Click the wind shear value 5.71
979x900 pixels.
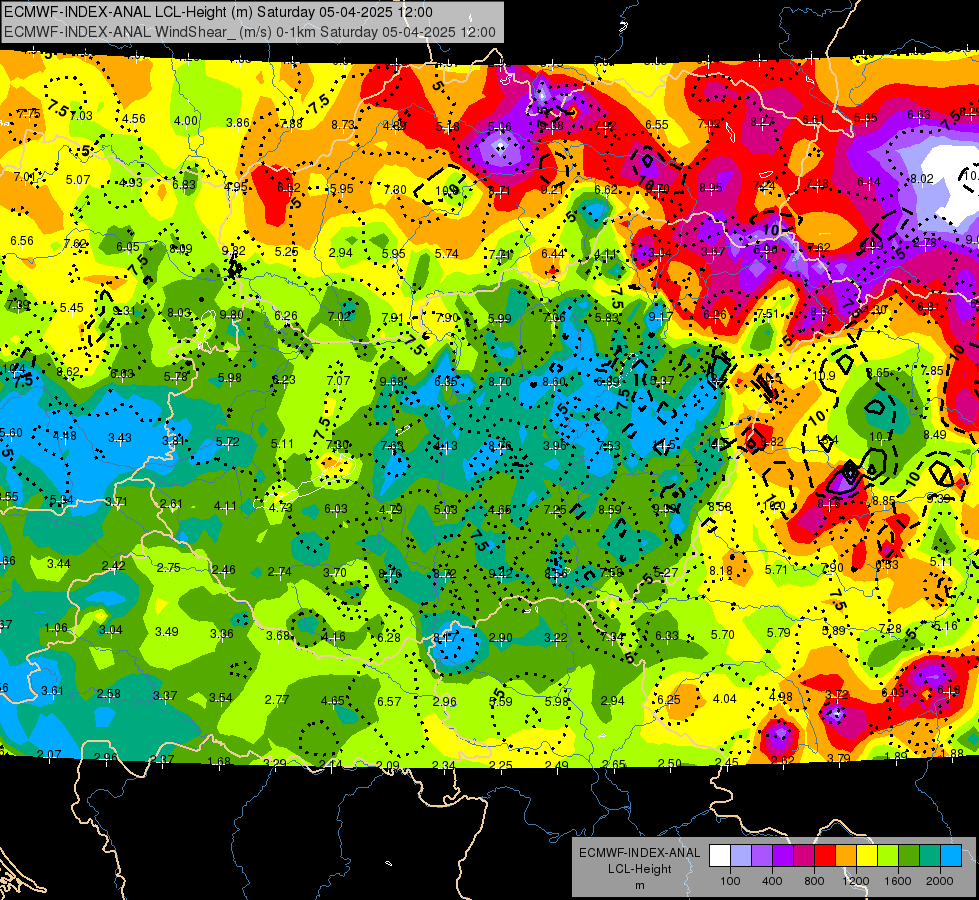(x=776, y=570)
